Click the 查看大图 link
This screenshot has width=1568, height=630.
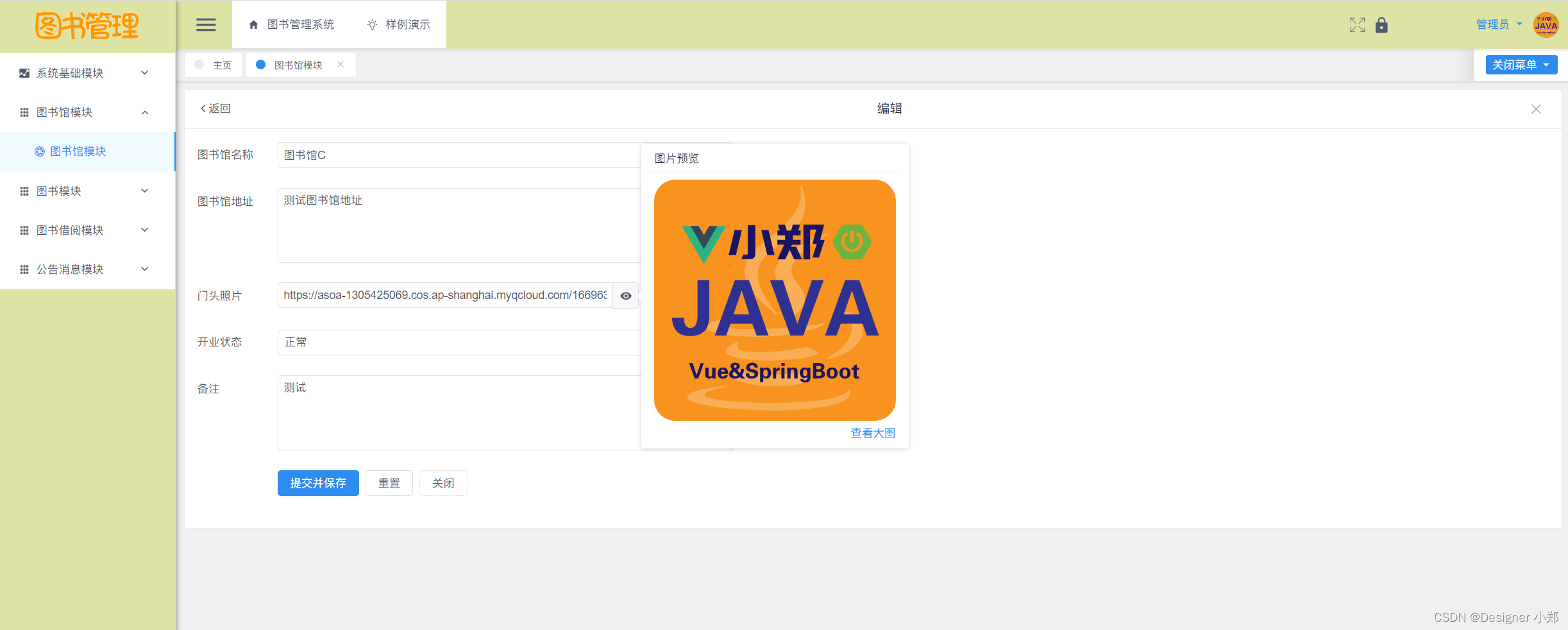[873, 433]
